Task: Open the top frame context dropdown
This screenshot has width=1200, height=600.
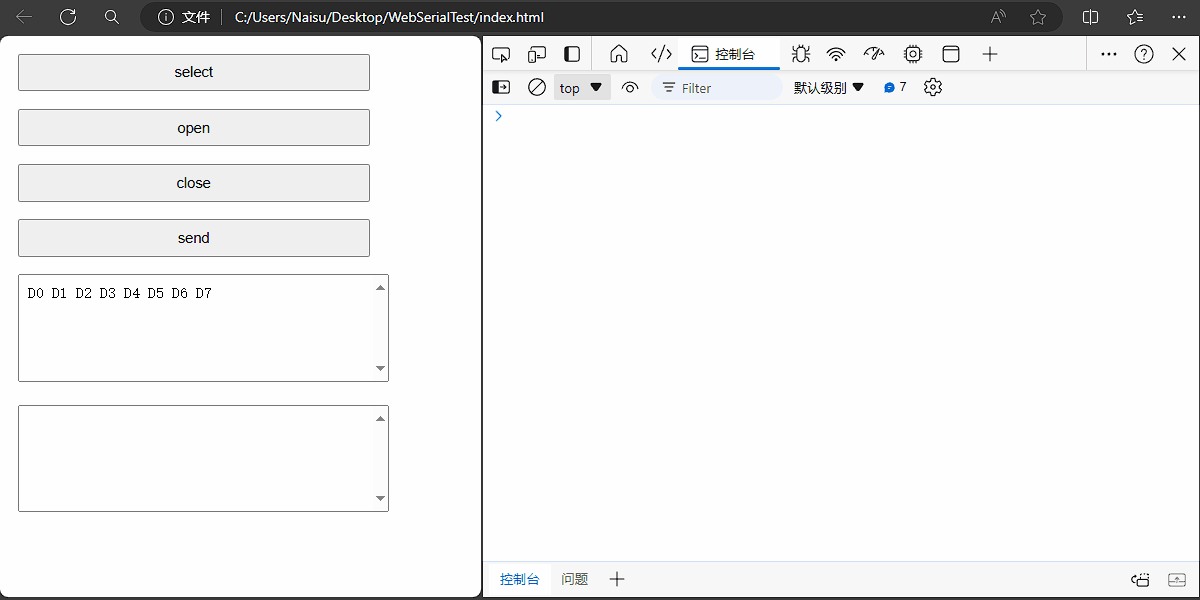Action: point(581,87)
